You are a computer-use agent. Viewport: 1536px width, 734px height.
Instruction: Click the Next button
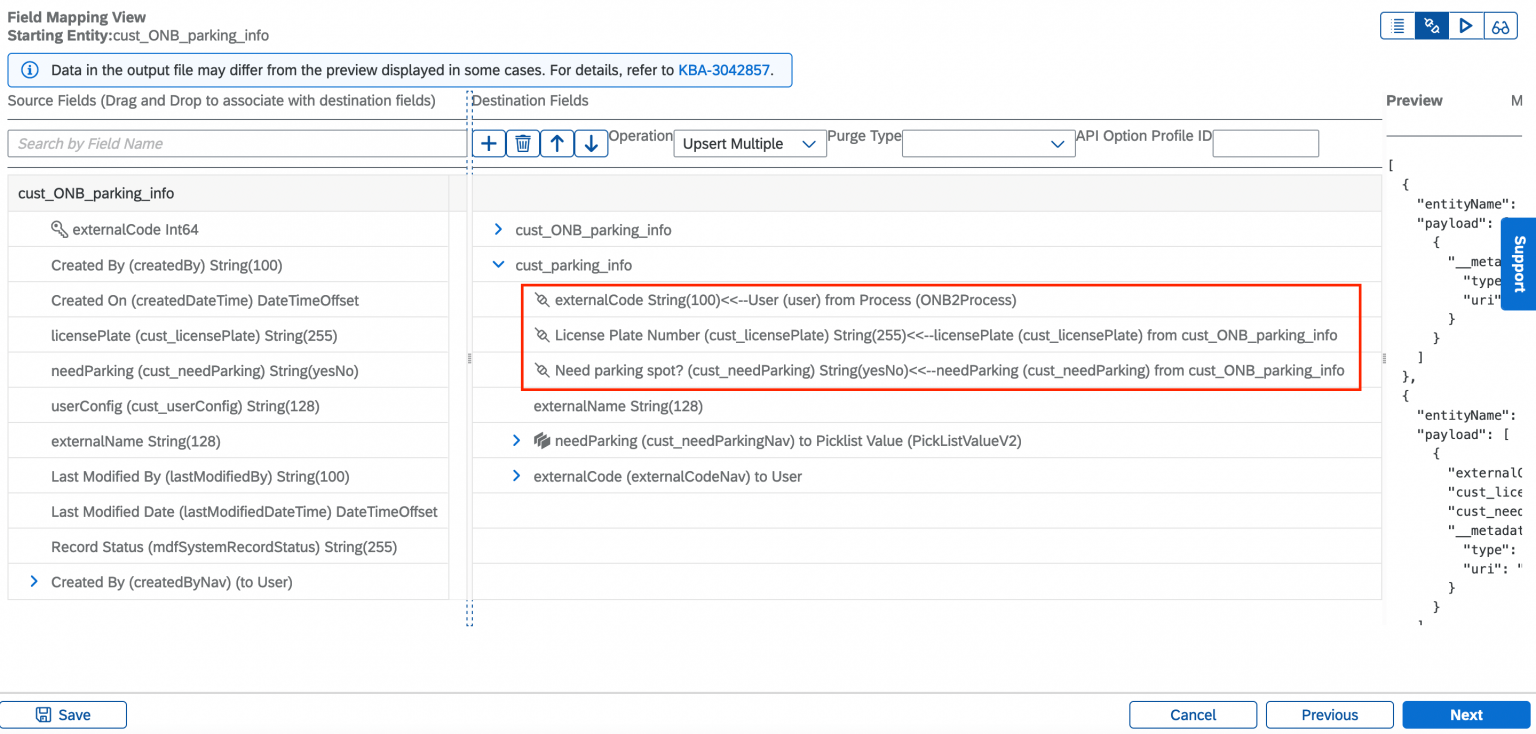1465,714
